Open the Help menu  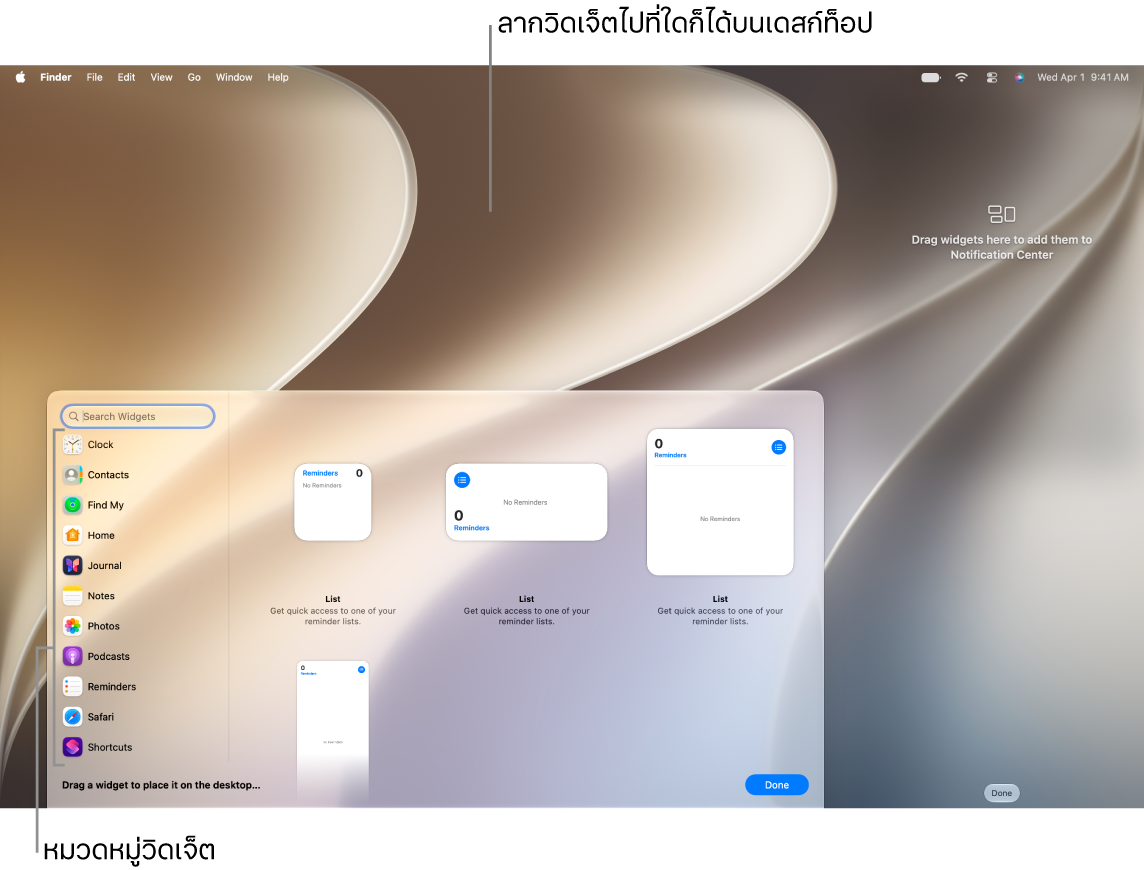tap(278, 77)
